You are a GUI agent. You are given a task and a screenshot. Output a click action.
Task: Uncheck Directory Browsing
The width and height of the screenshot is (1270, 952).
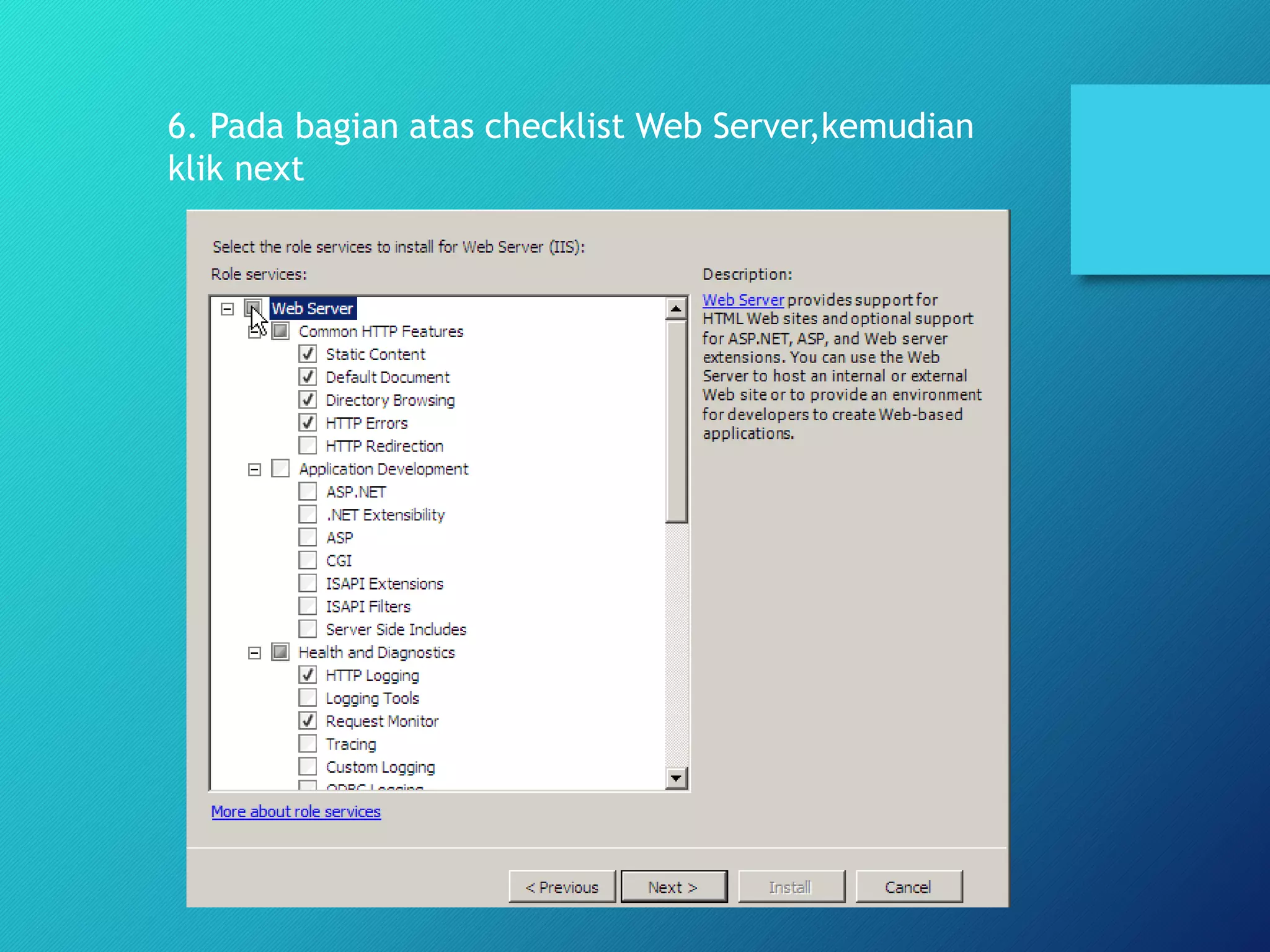308,400
